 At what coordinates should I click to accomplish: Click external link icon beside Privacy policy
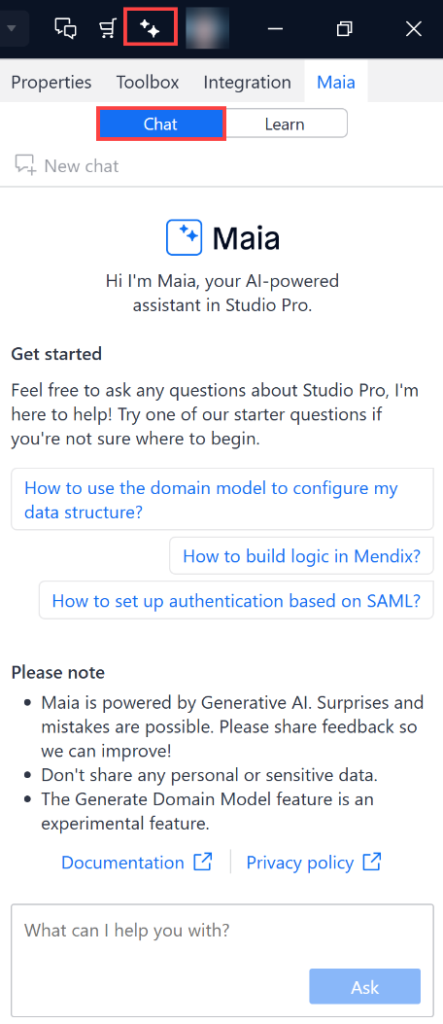pyautogui.click(x=372, y=862)
